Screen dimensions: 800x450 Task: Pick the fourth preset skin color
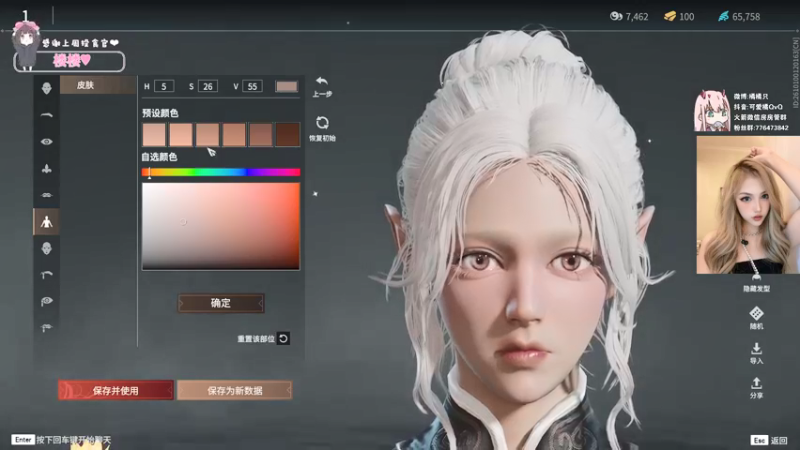(x=234, y=134)
